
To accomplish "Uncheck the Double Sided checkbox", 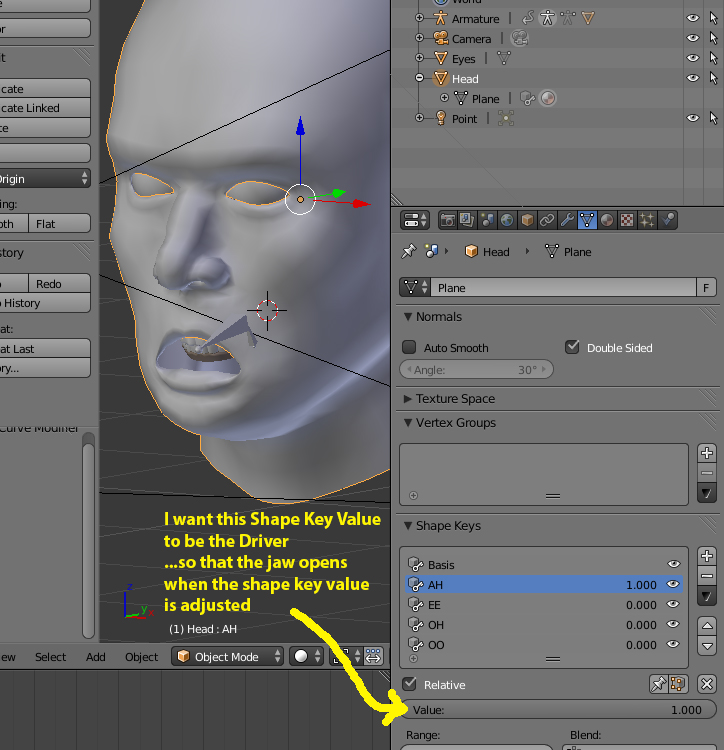I will coord(572,347).
